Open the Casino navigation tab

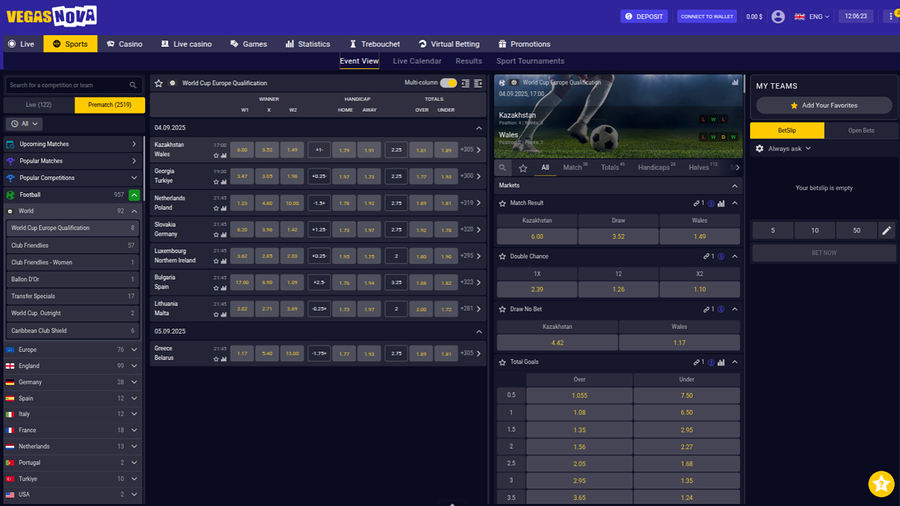(x=125, y=44)
